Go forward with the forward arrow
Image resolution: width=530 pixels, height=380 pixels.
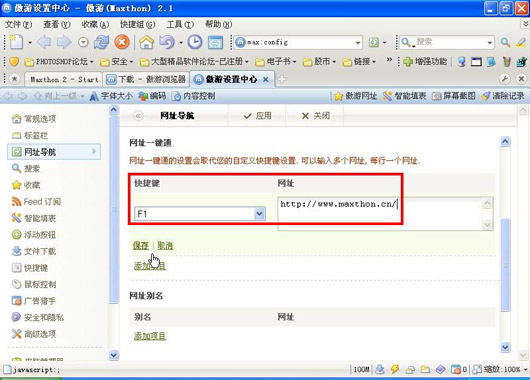pos(64,42)
